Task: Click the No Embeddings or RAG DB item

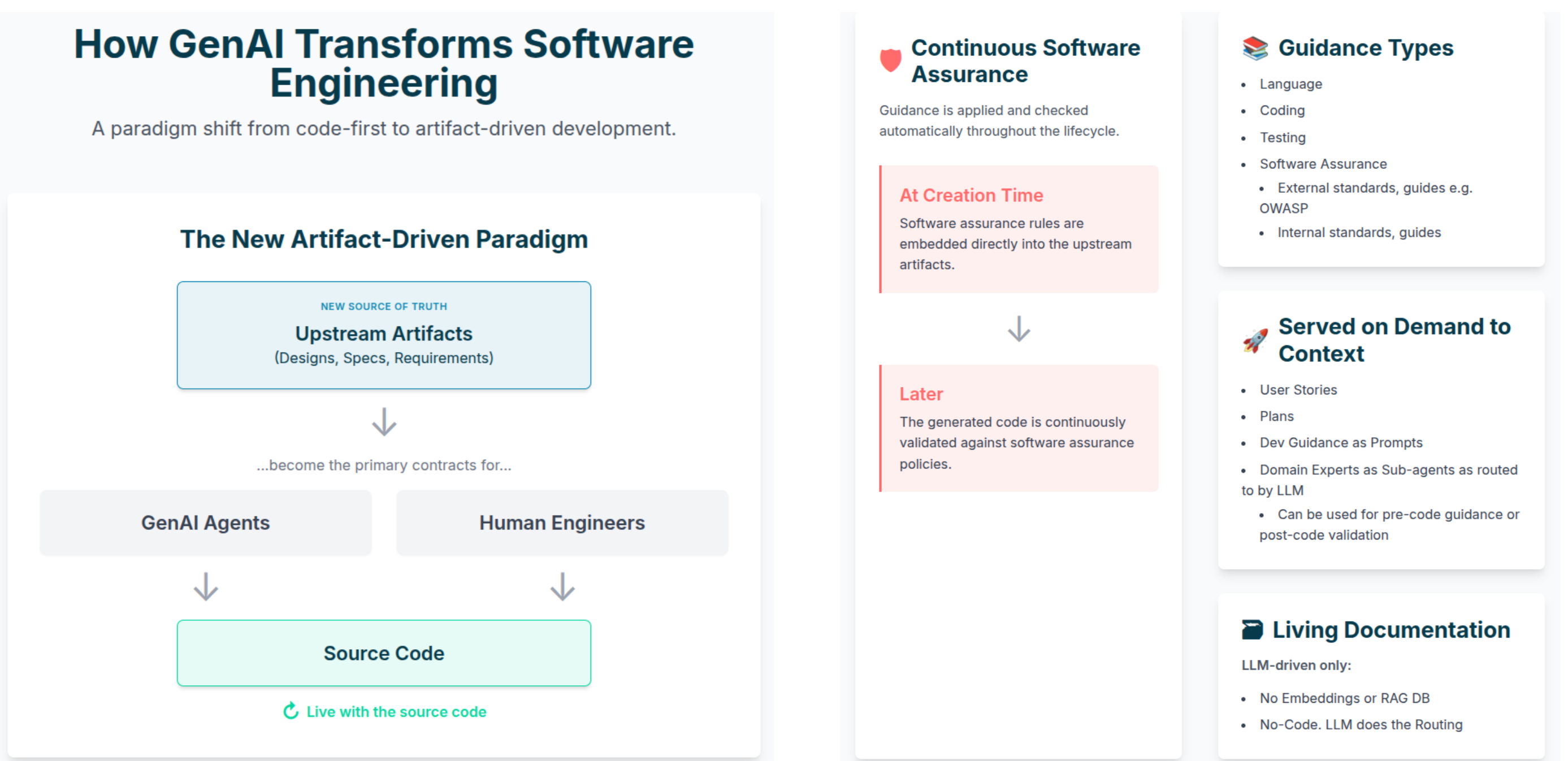Action: click(1344, 698)
